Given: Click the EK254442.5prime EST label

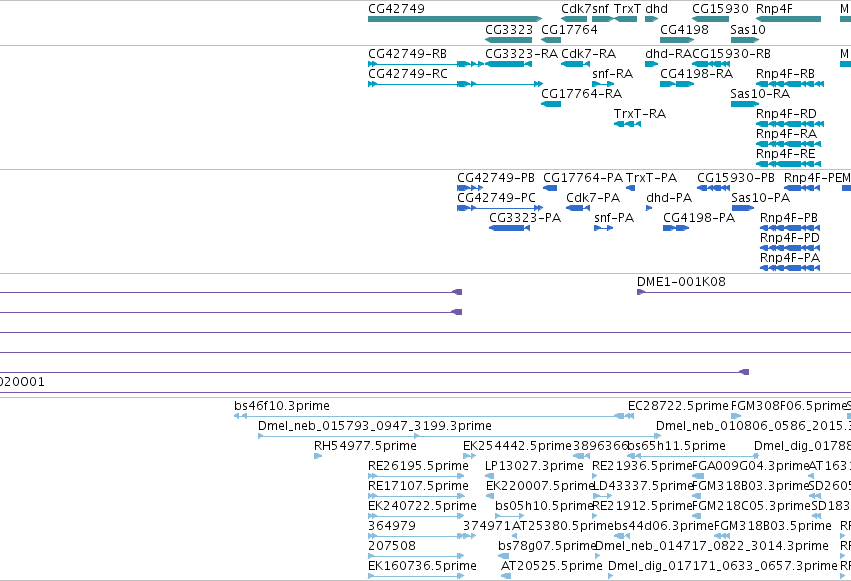Looking at the screenshot, I should click(518, 446).
